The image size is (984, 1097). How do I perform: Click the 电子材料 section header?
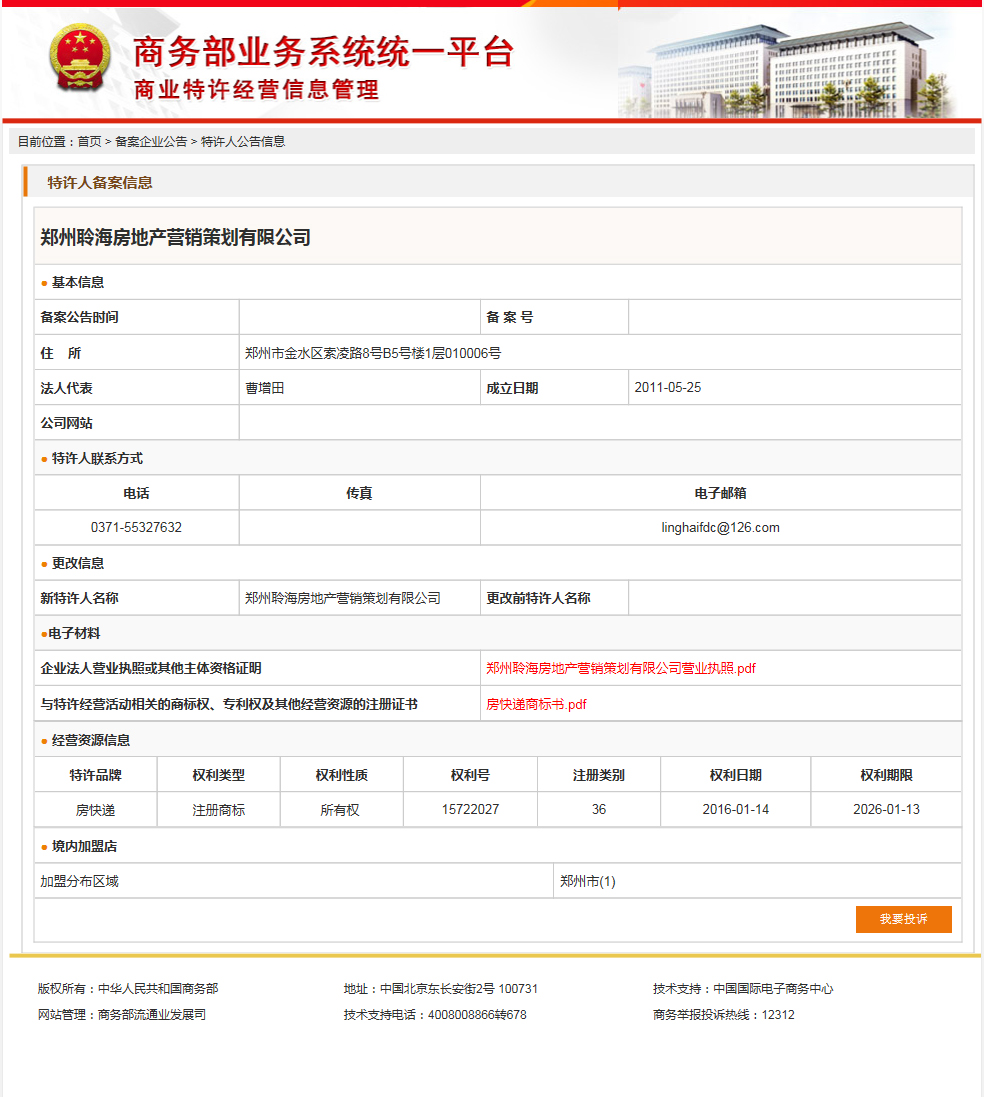tap(74, 634)
